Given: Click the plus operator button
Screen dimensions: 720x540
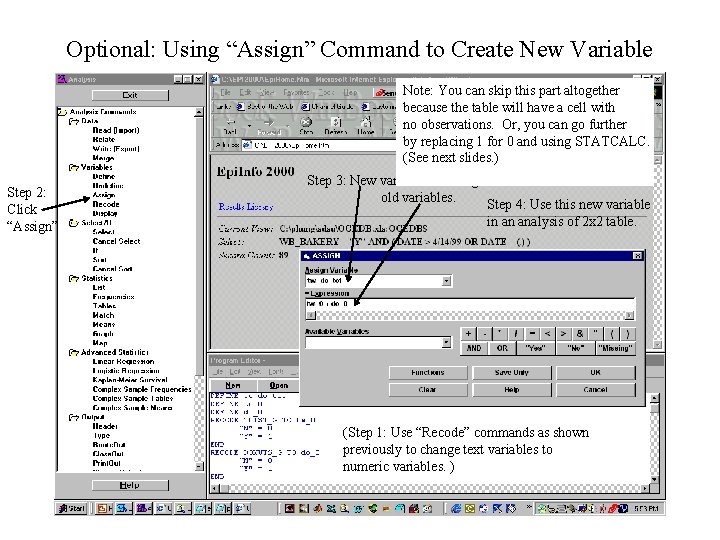Looking at the screenshot, I should tap(468, 334).
